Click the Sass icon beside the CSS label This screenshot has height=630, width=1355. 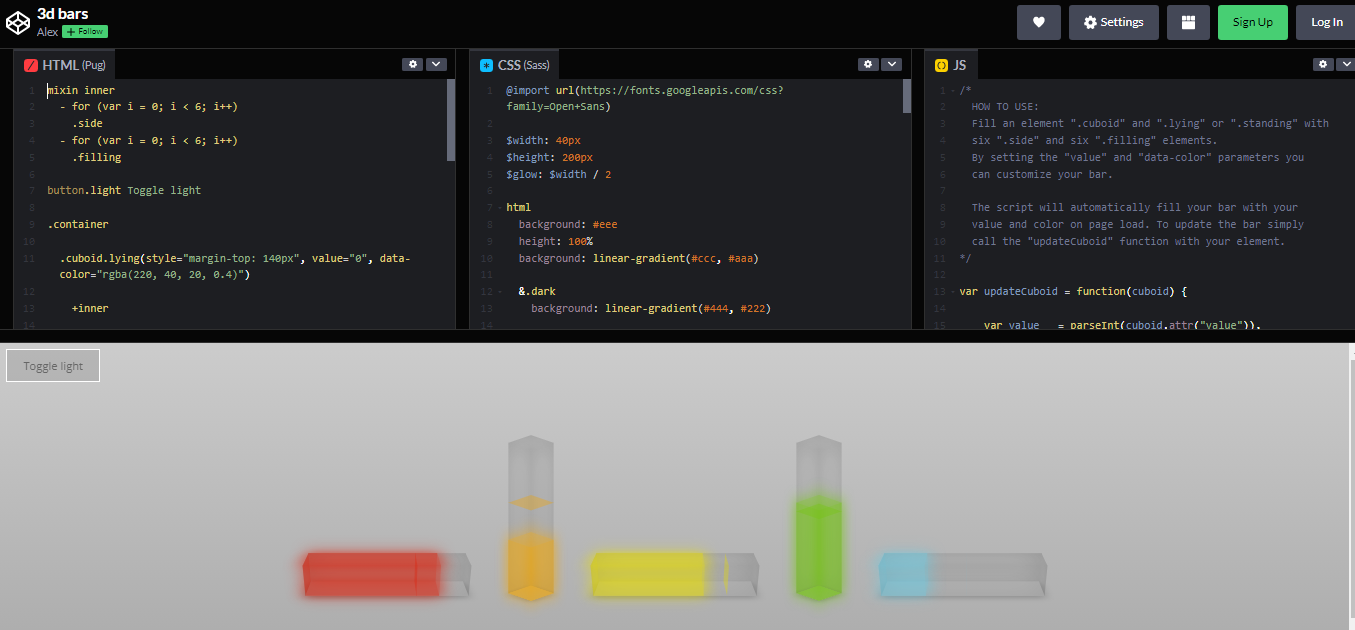[485, 63]
